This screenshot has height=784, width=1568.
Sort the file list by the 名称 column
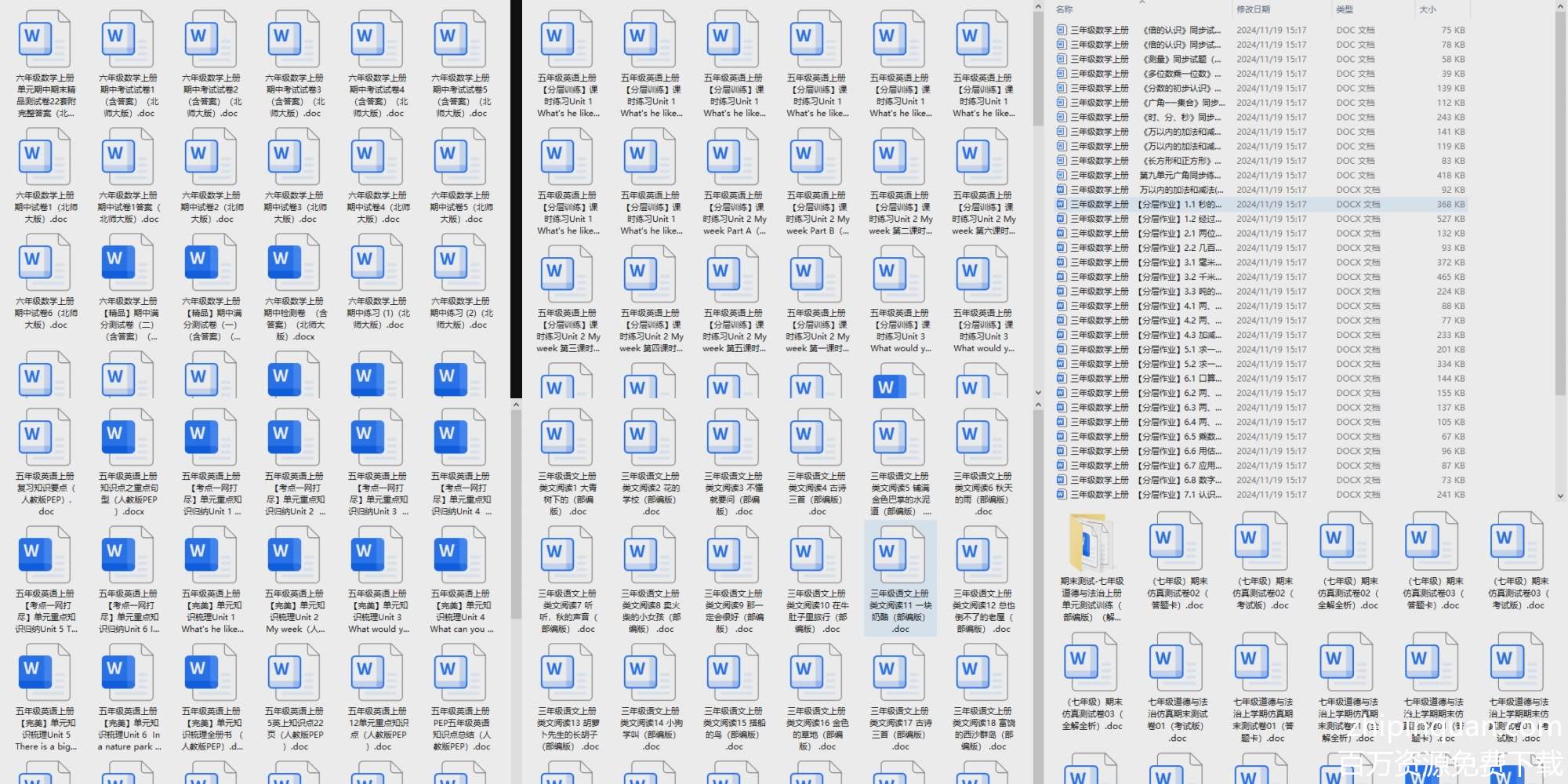(1064, 9)
